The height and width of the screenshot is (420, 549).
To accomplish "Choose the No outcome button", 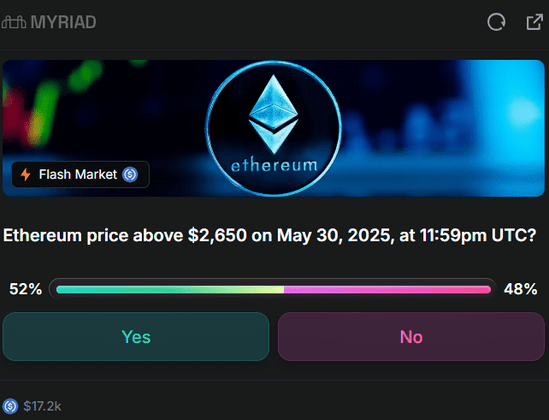I will (411, 337).
